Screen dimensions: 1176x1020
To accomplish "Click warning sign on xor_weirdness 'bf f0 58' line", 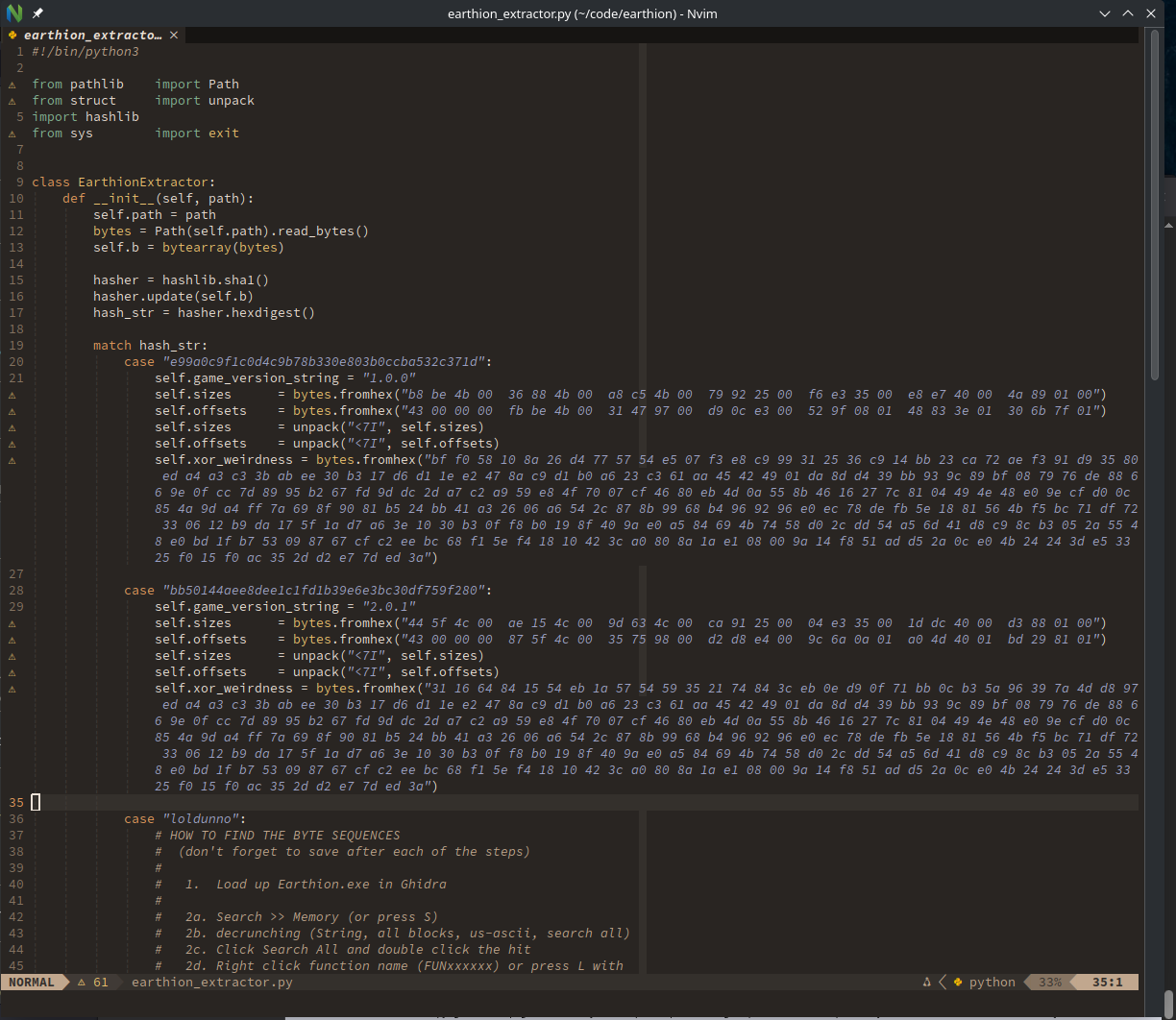I will pos(12,460).
